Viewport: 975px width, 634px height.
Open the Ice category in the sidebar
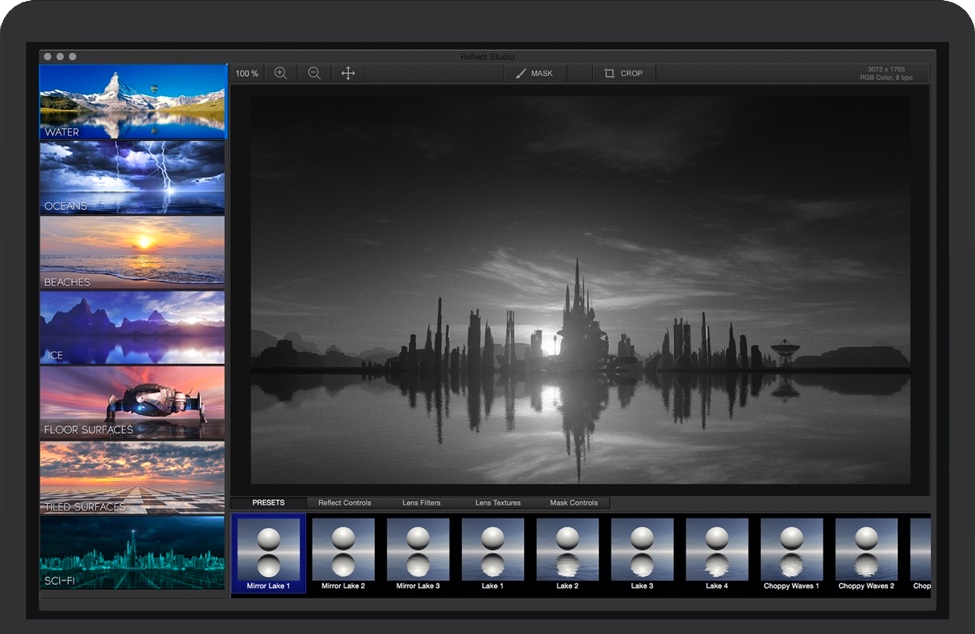point(132,326)
